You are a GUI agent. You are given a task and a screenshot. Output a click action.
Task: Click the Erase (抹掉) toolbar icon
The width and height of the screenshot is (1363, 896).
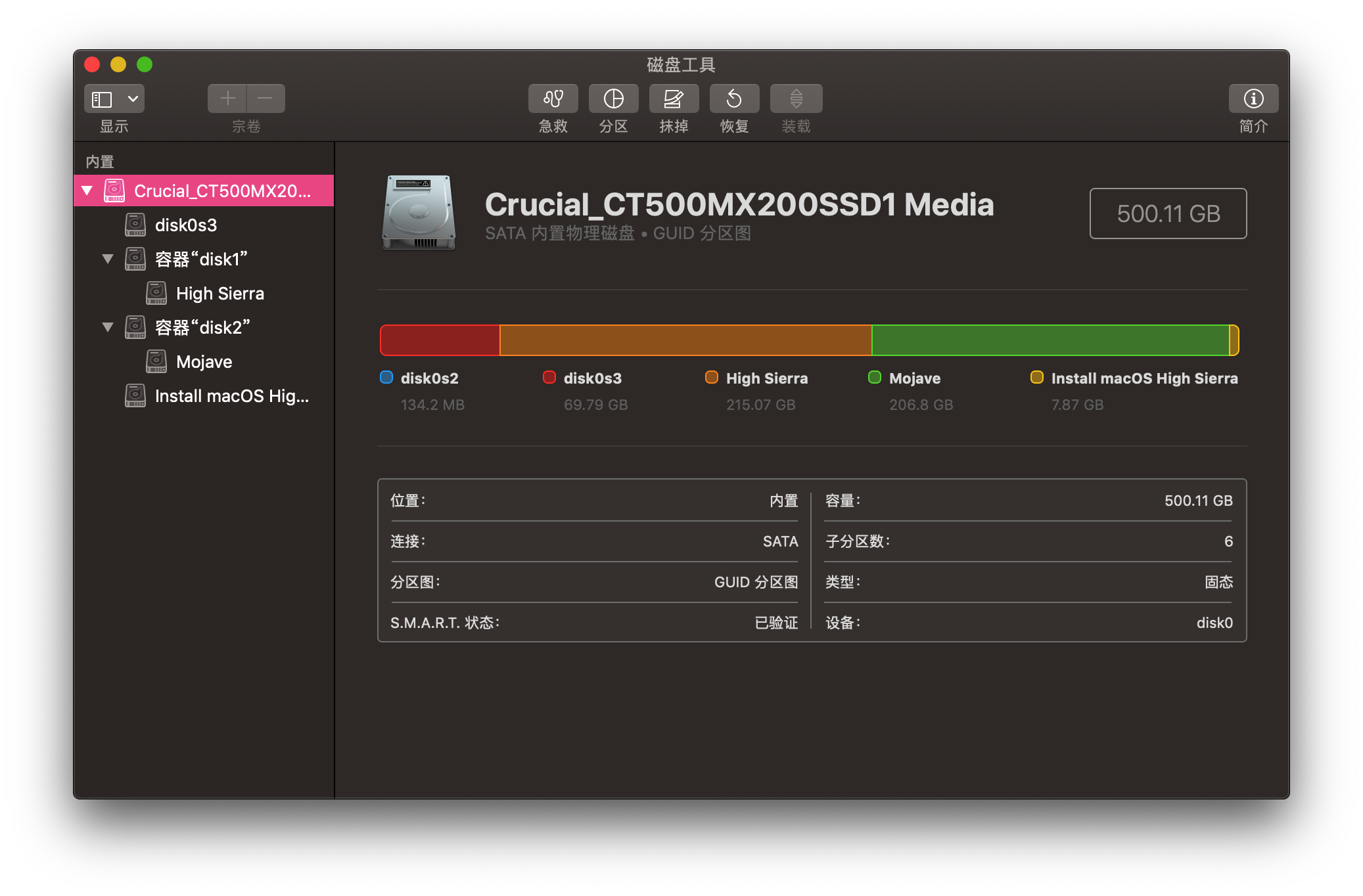pos(674,99)
